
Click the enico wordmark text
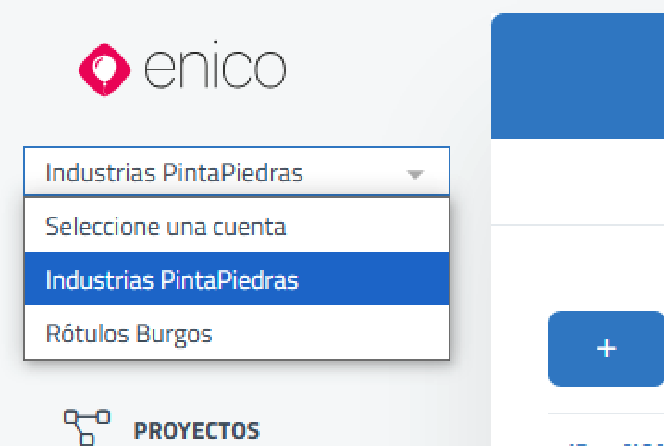(x=215, y=68)
